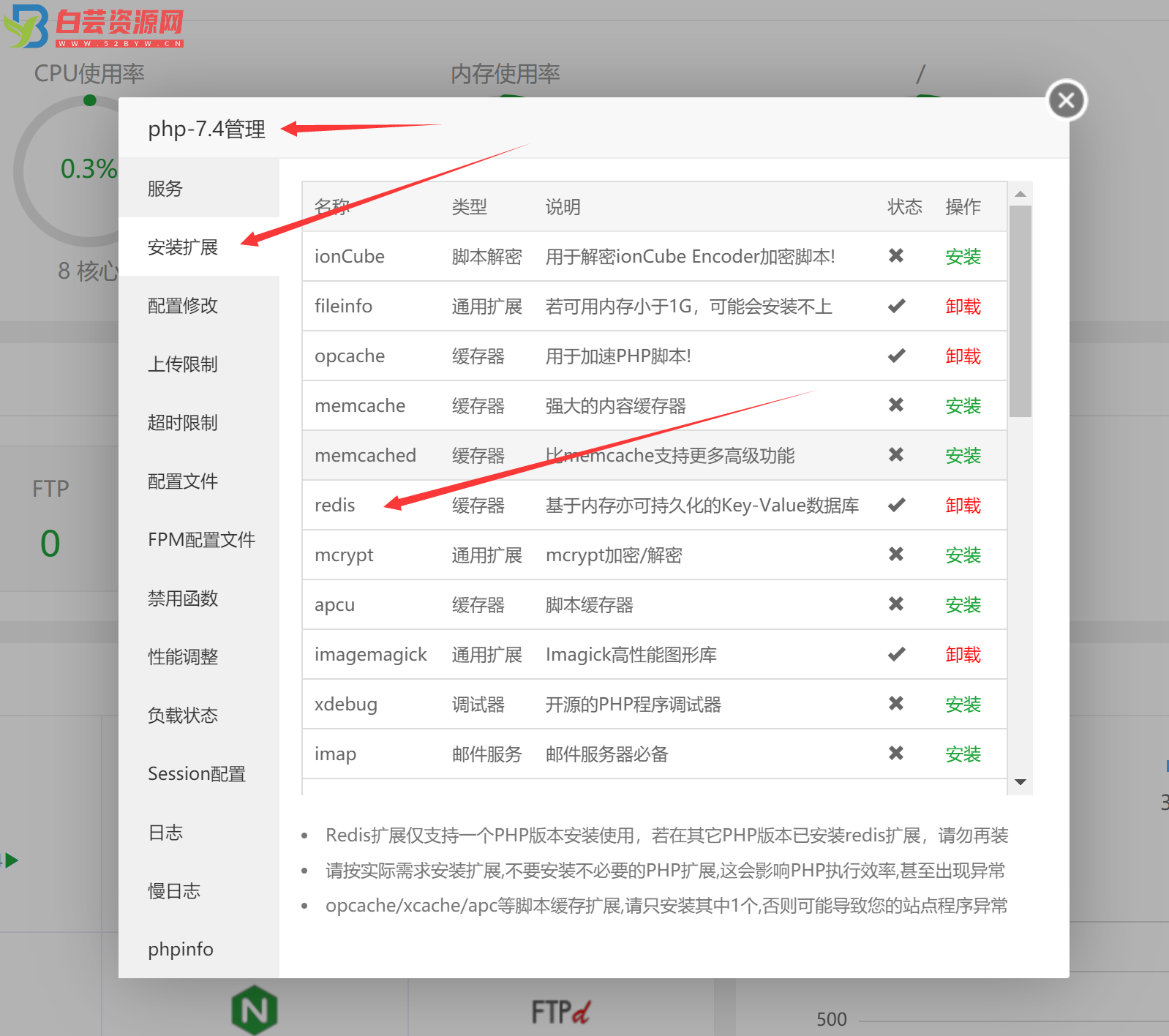Uninstall the redis extension

coord(963,506)
